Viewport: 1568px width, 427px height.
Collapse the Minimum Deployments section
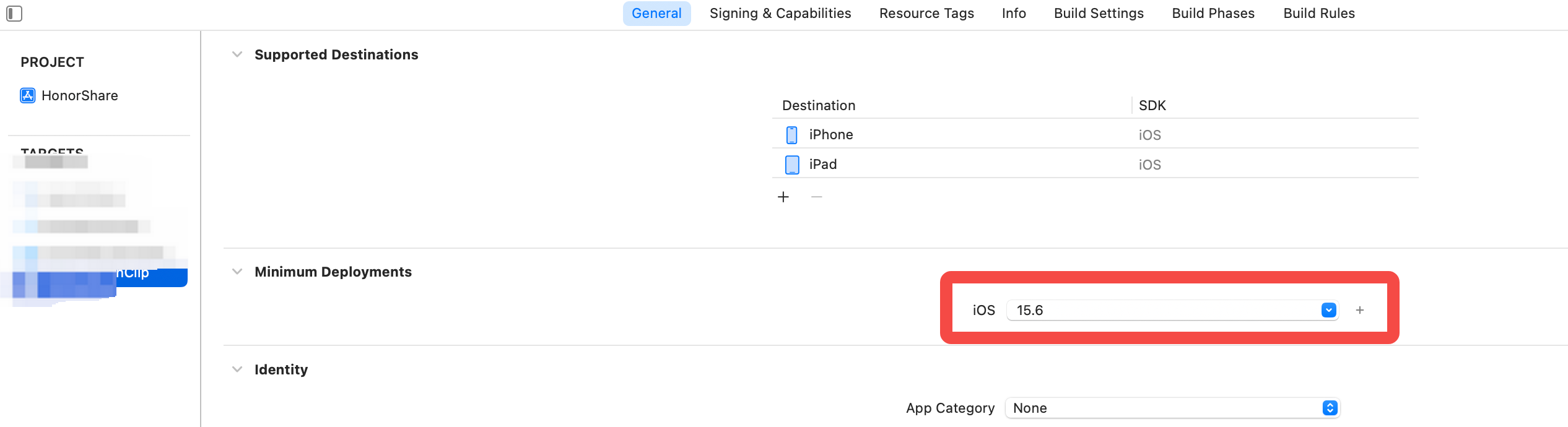coord(237,272)
